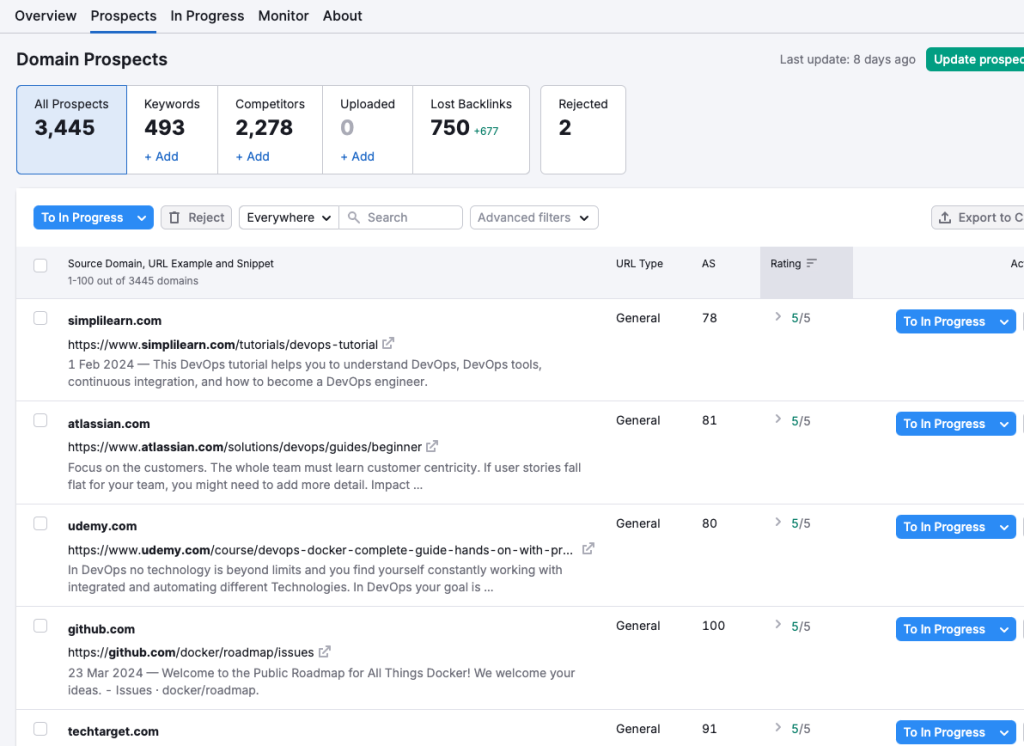Image resolution: width=1024 pixels, height=746 pixels.
Task: Open simplilearn.com tutorial via external link icon
Action: click(388, 343)
